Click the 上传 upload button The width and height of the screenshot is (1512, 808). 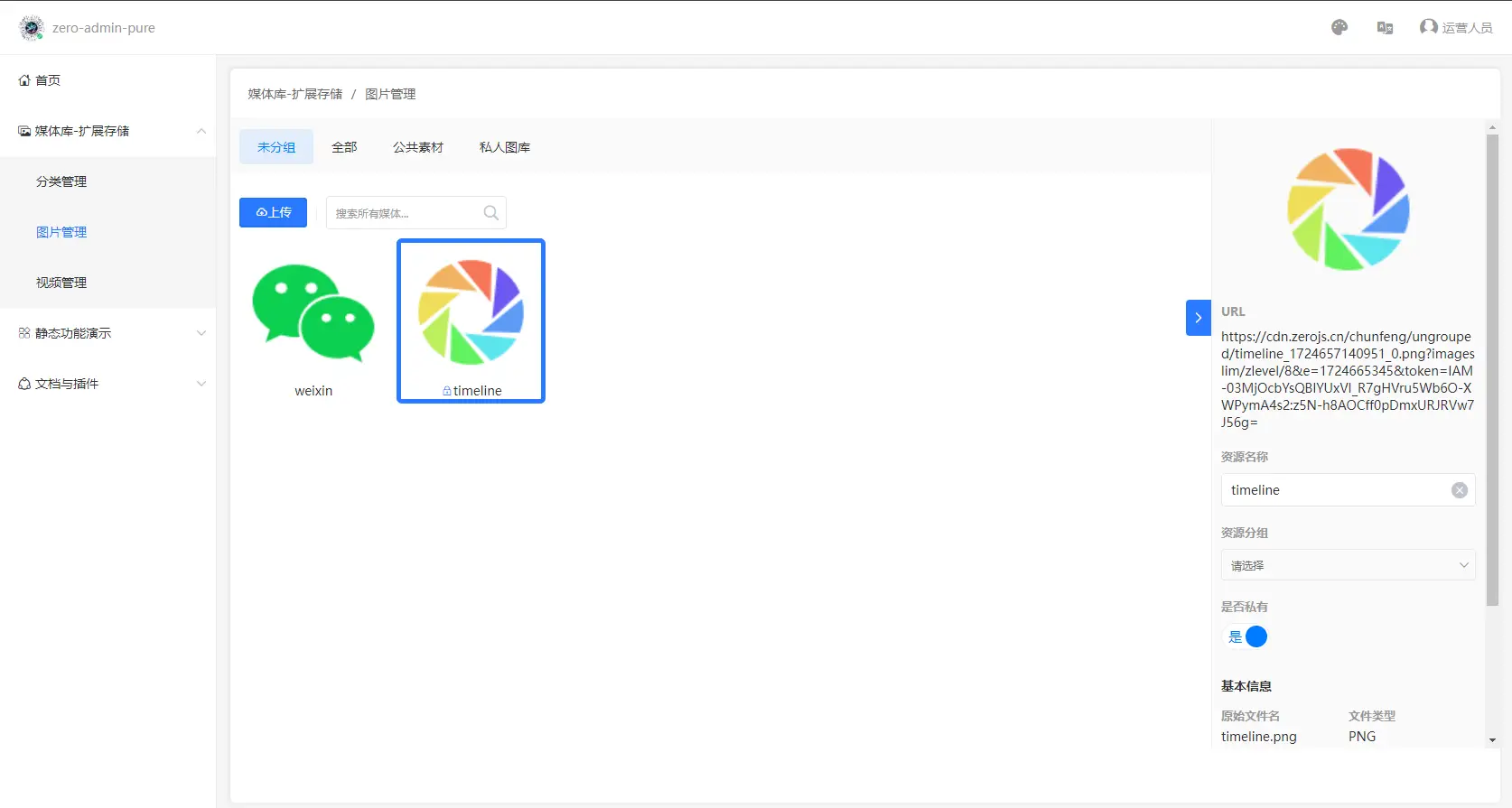(x=273, y=212)
